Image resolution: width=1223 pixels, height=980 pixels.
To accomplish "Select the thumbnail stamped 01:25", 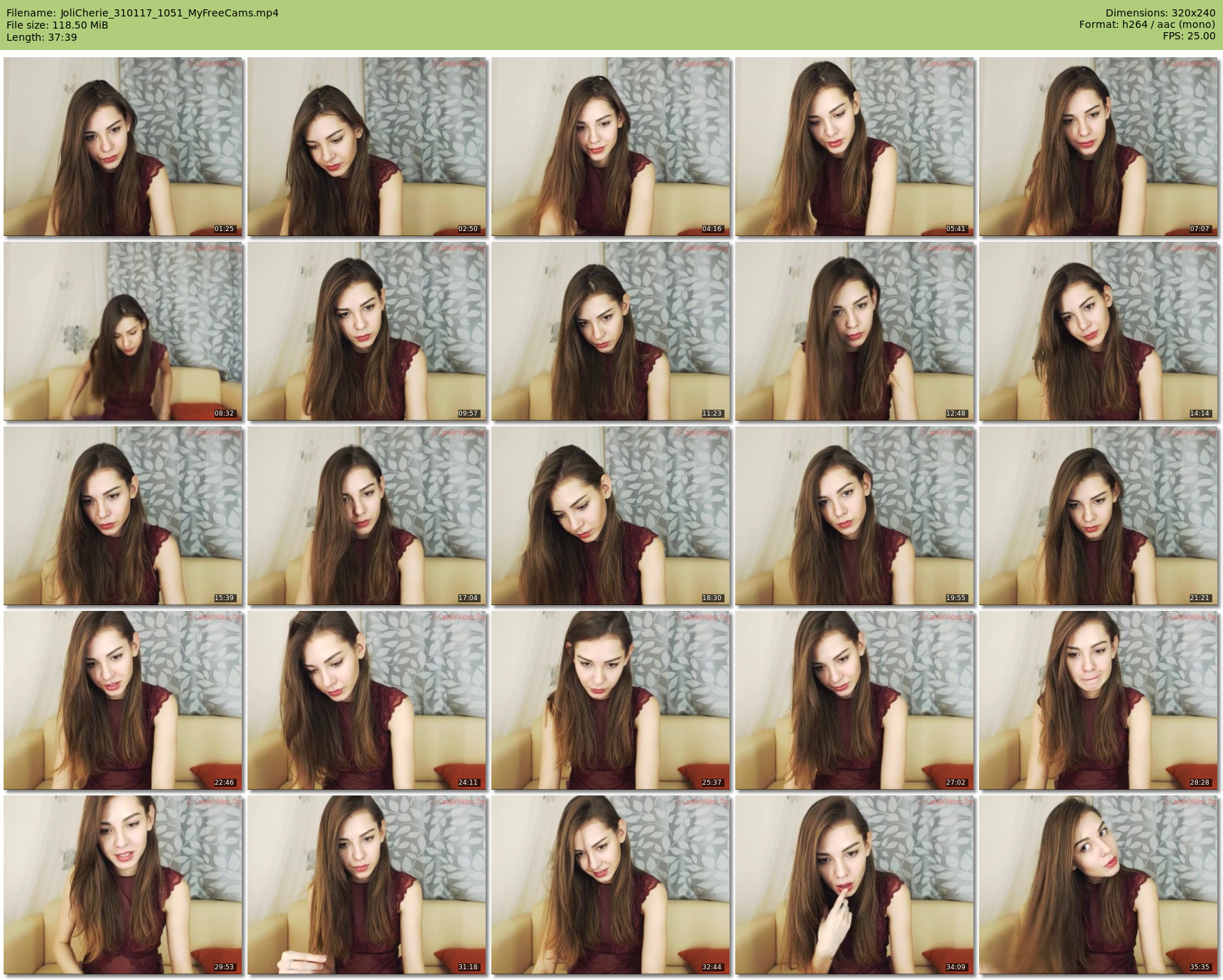I will coord(123,147).
